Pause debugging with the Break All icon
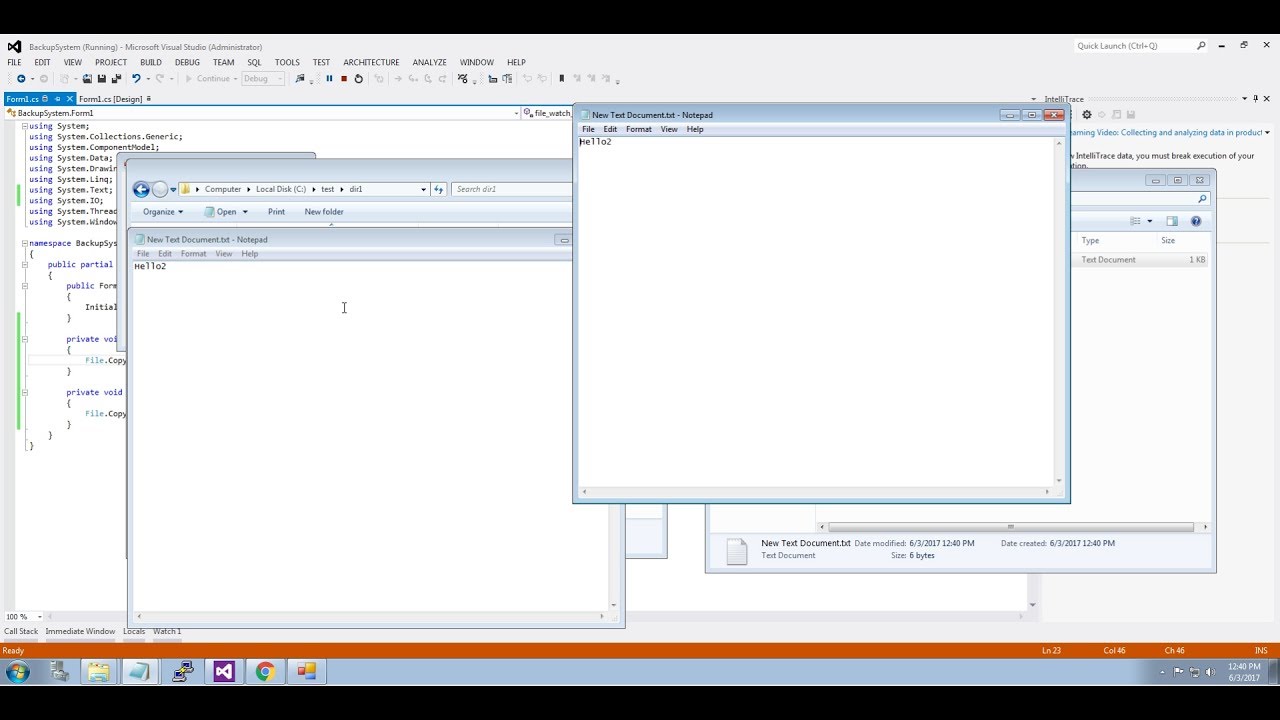The width and height of the screenshot is (1280, 720). pos(329,79)
